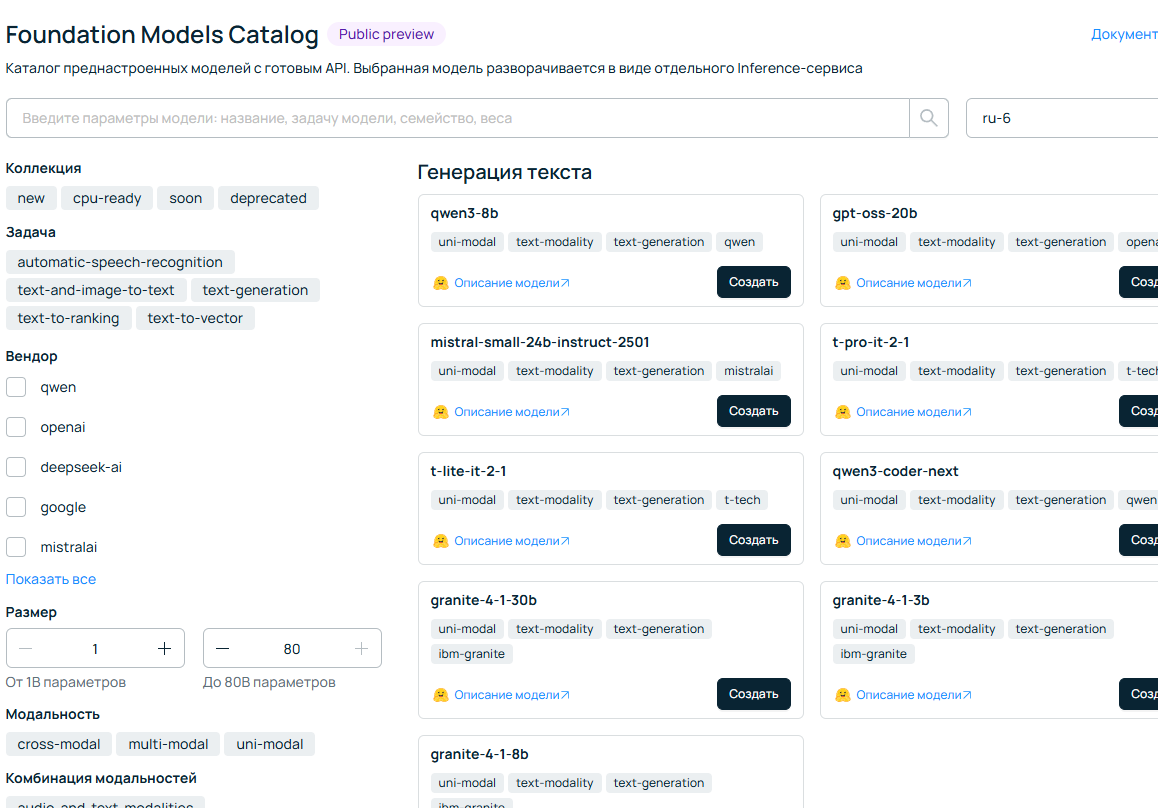Click text-modality tag on gpt-oss-20b card
The width and height of the screenshot is (1158, 808).
956,242
